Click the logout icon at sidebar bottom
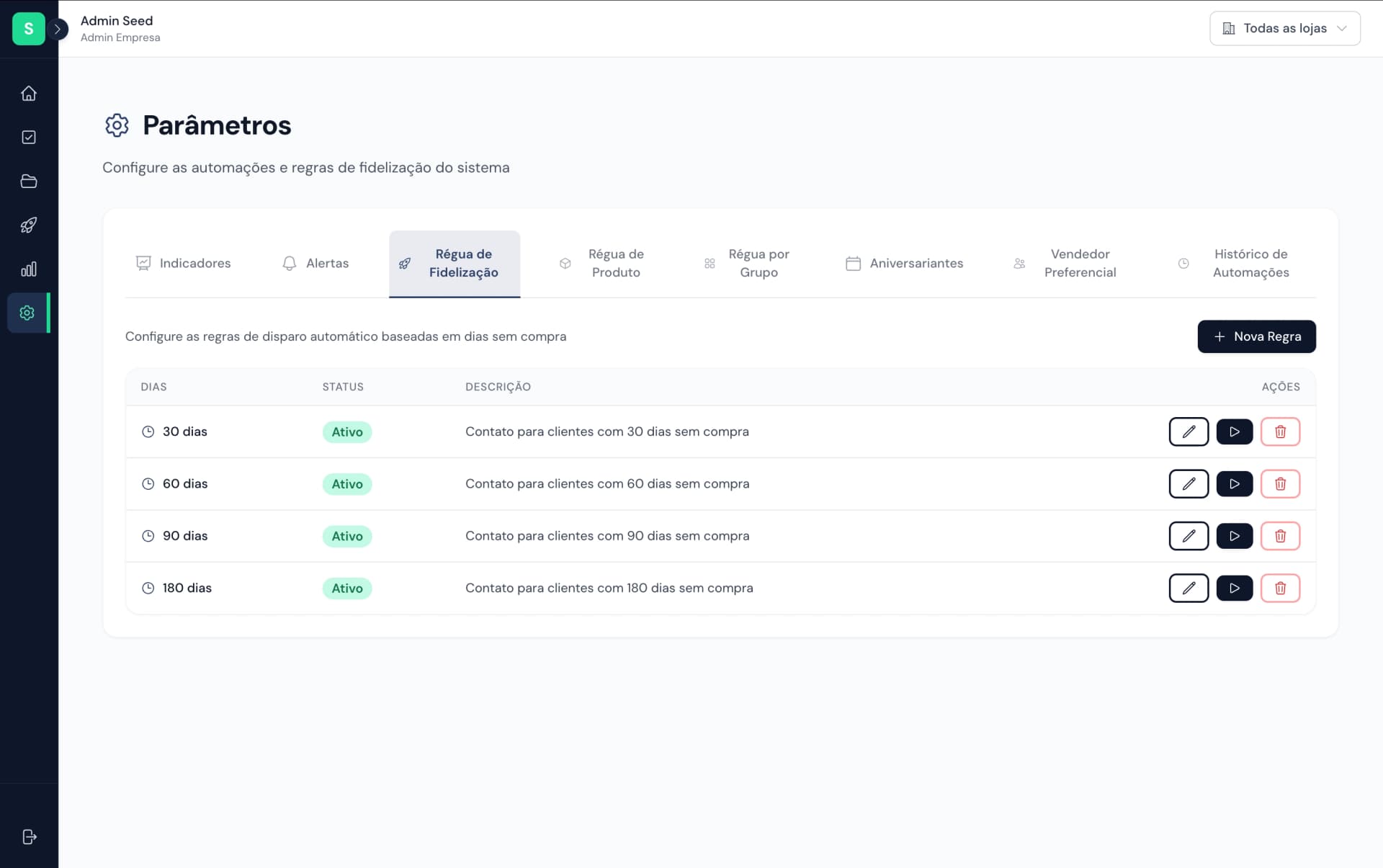 (29, 837)
